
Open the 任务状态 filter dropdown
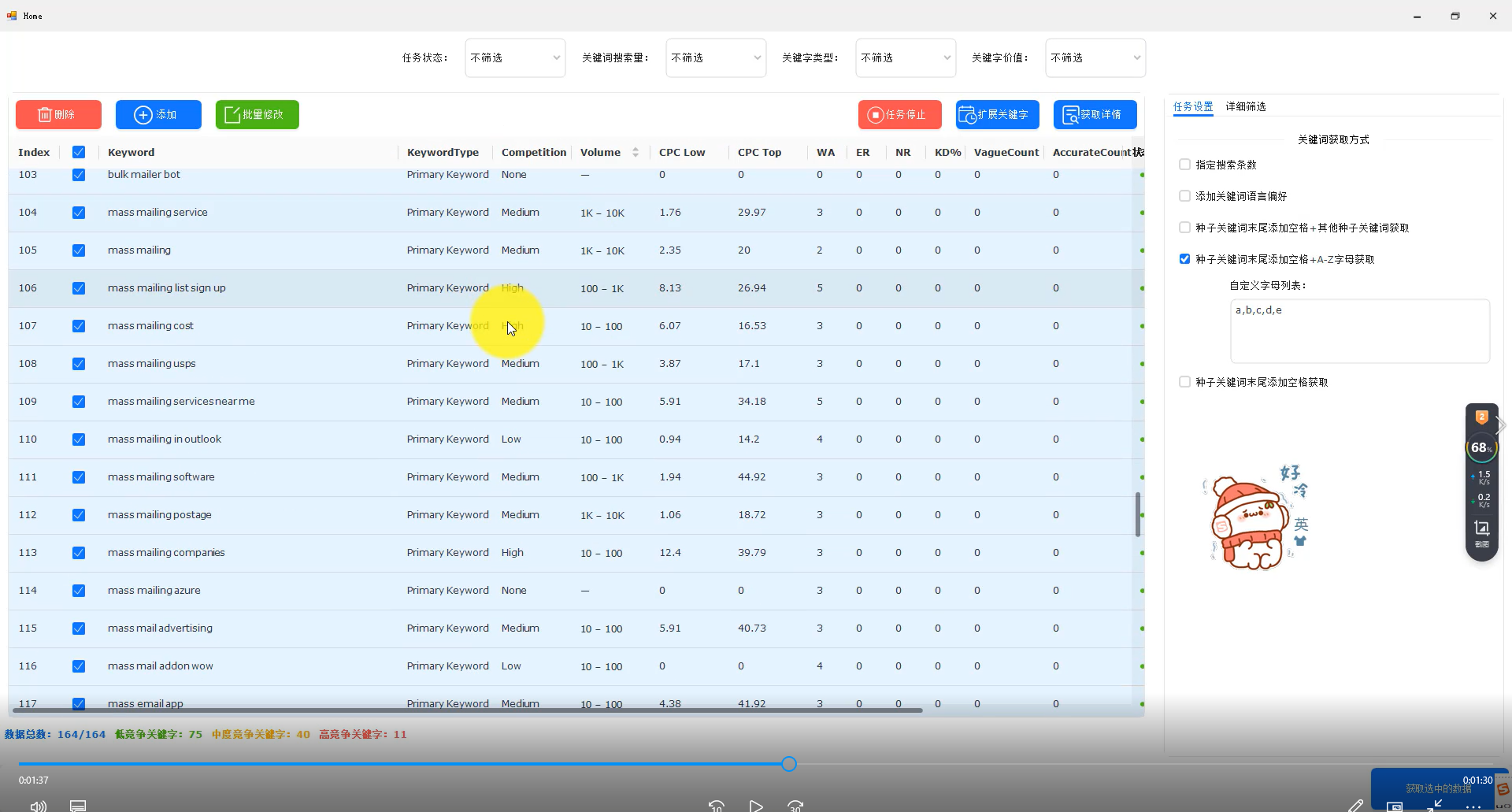point(515,58)
